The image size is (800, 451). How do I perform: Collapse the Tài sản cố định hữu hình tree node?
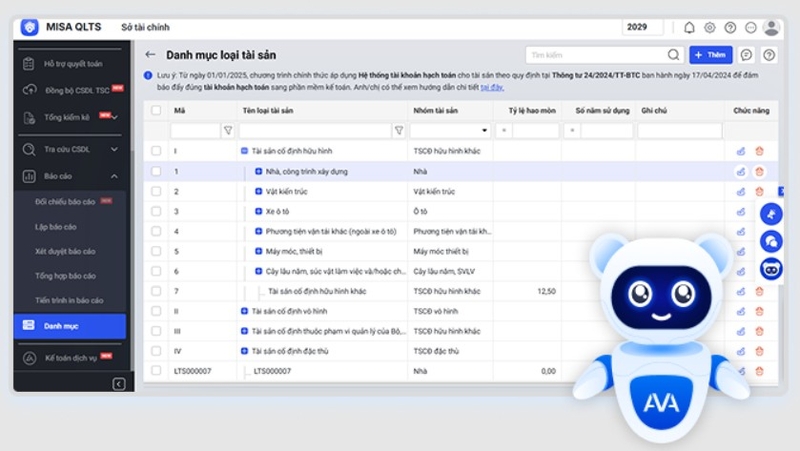pyautogui.click(x=244, y=151)
